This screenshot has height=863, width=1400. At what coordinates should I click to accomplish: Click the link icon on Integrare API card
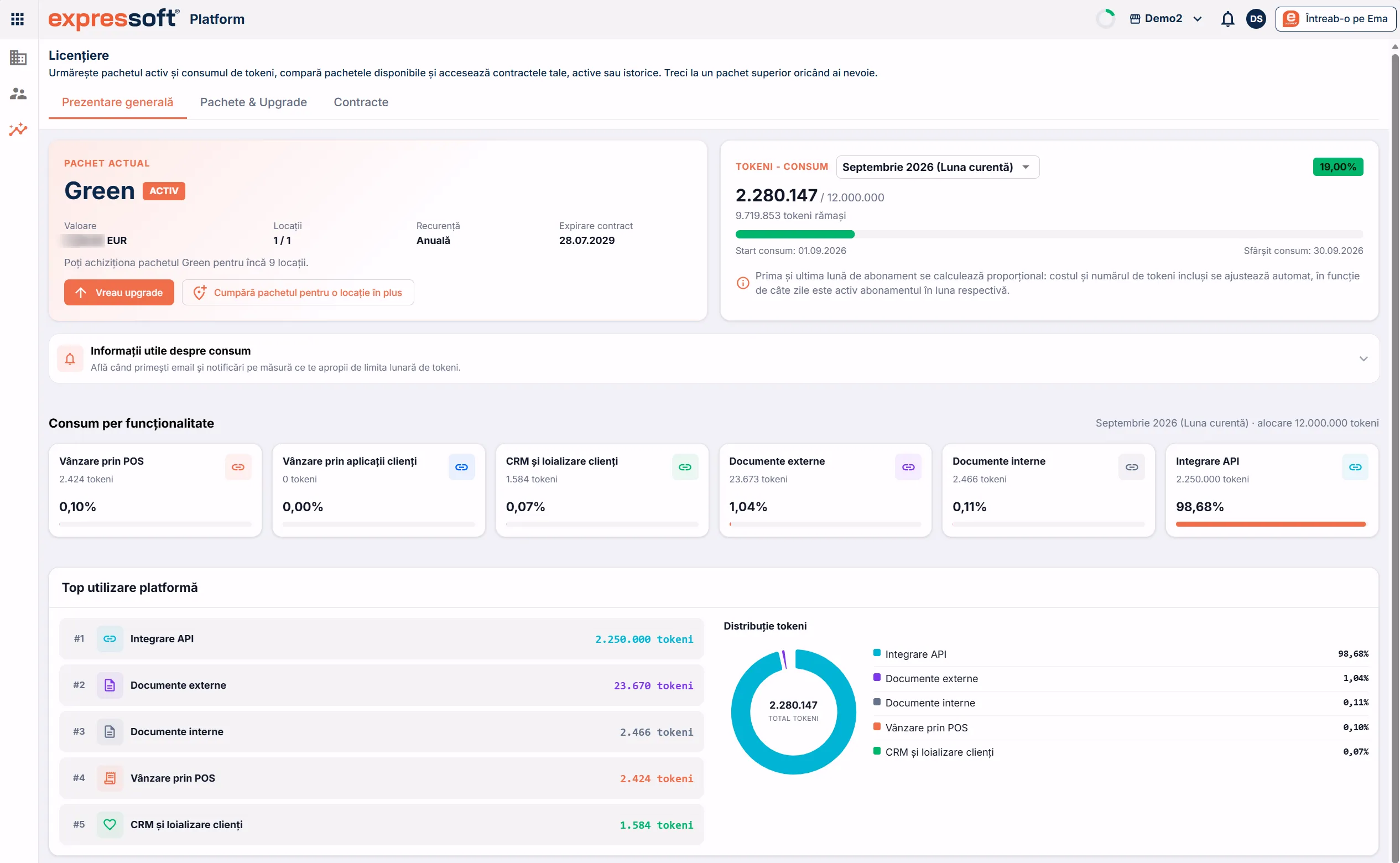click(1355, 467)
